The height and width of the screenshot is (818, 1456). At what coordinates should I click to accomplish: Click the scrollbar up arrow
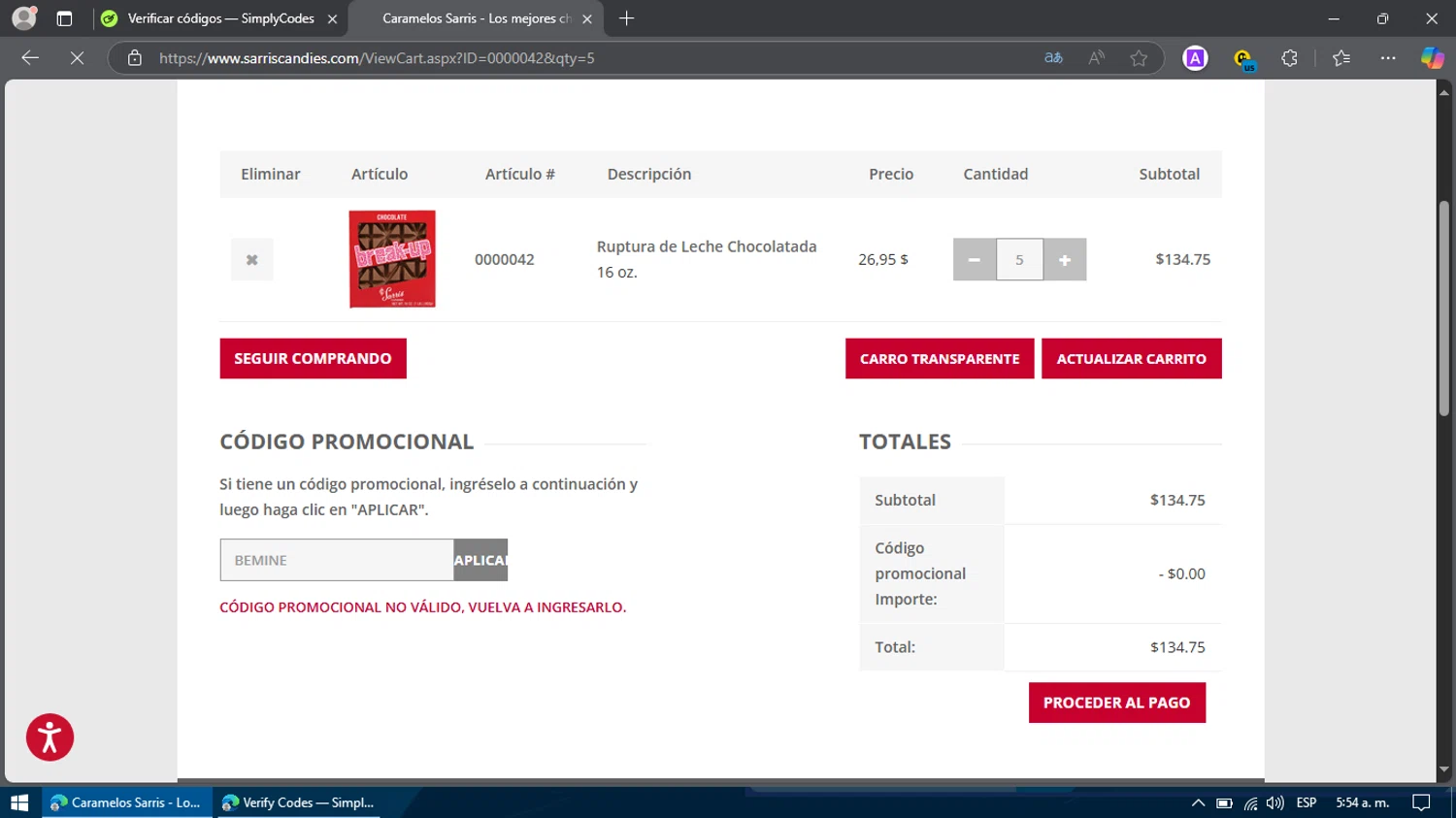pyautogui.click(x=1444, y=92)
